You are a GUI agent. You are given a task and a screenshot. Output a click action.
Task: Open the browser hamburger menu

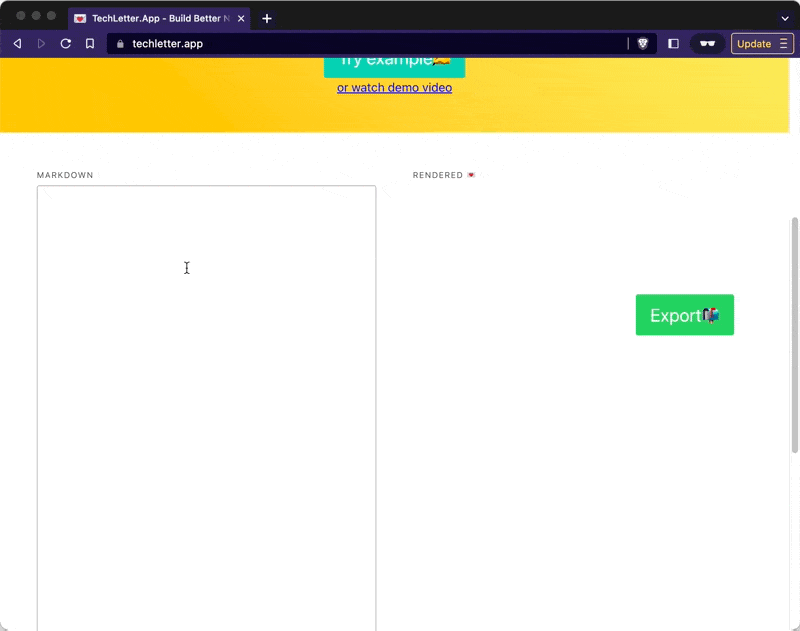point(783,44)
